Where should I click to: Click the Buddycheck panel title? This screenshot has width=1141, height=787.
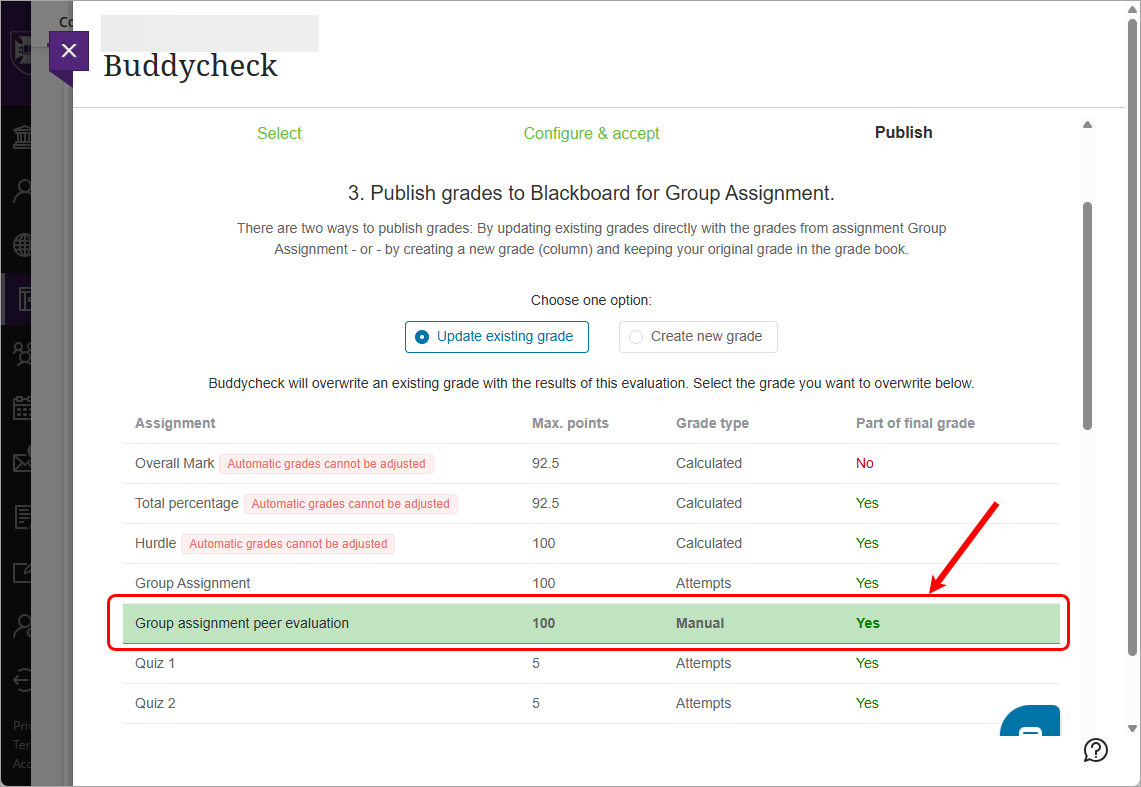191,65
